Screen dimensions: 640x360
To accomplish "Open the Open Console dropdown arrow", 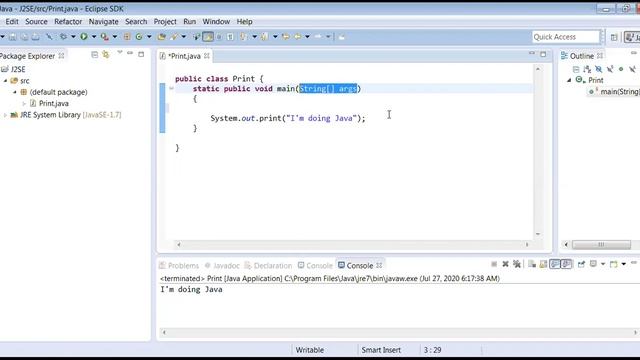I will tap(624, 264).
